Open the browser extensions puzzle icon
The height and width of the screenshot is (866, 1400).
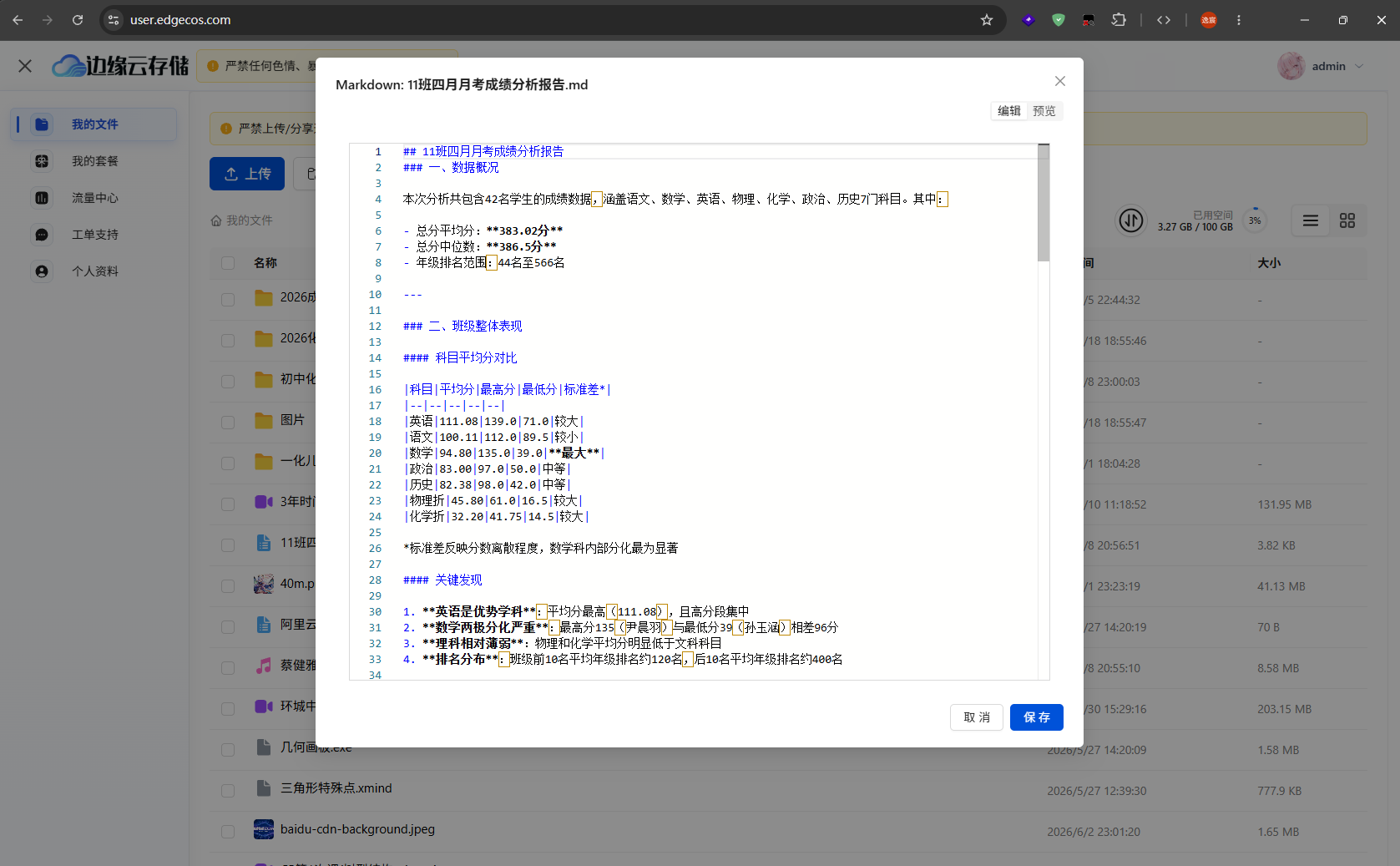(1119, 20)
